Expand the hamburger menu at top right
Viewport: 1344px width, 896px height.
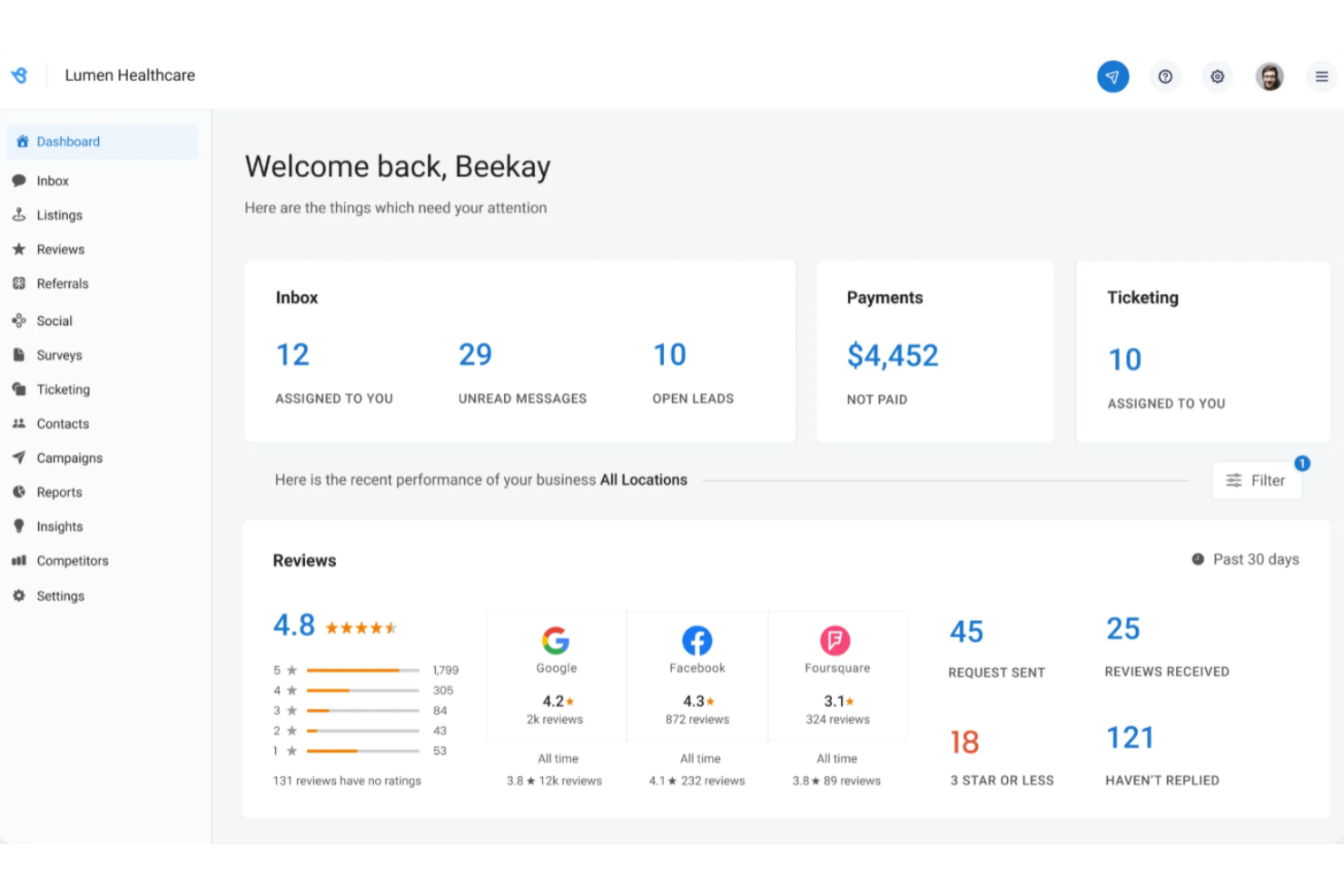click(1321, 76)
